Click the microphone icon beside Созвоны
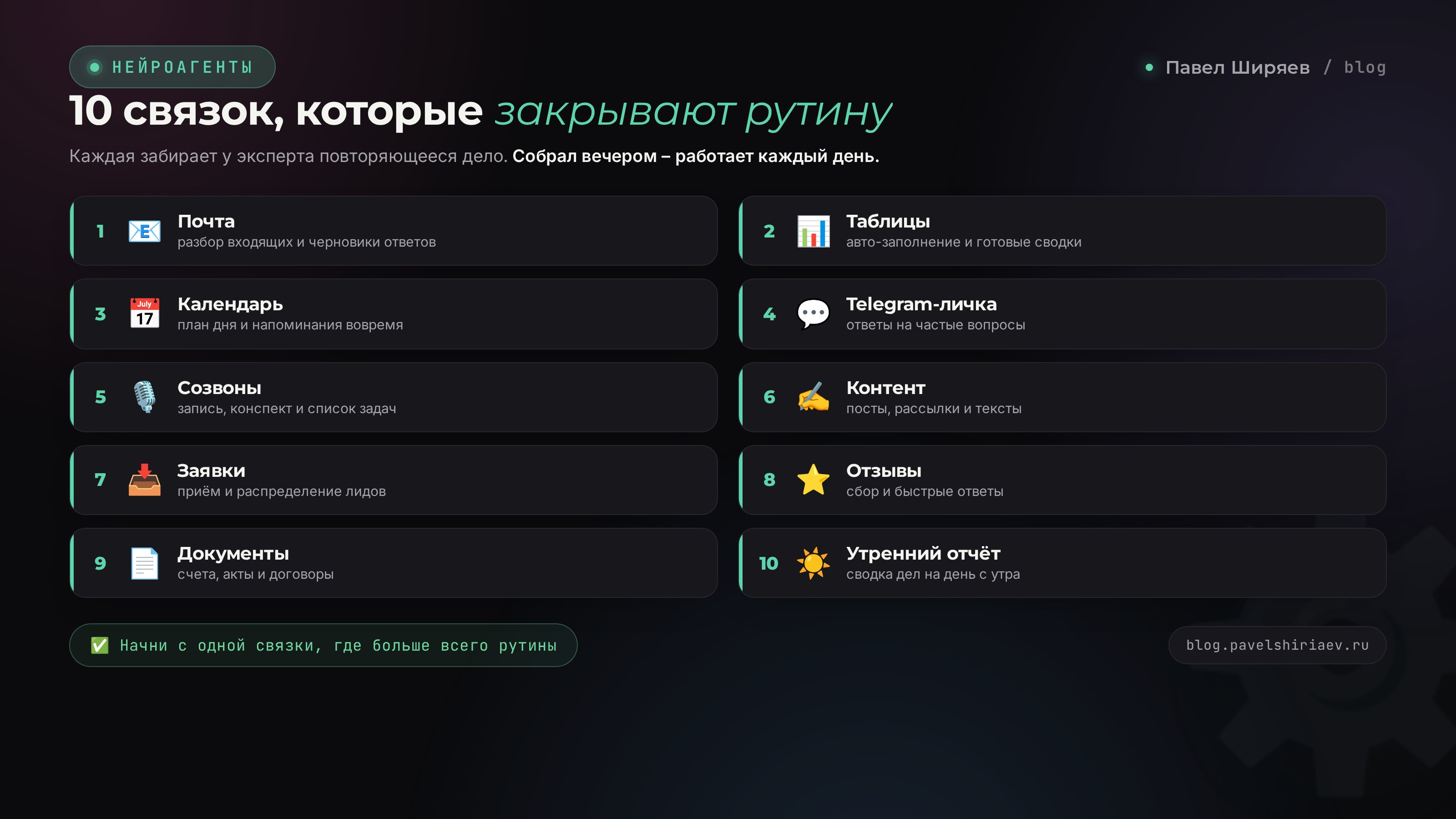Image resolution: width=1456 pixels, height=819 pixels. [144, 397]
